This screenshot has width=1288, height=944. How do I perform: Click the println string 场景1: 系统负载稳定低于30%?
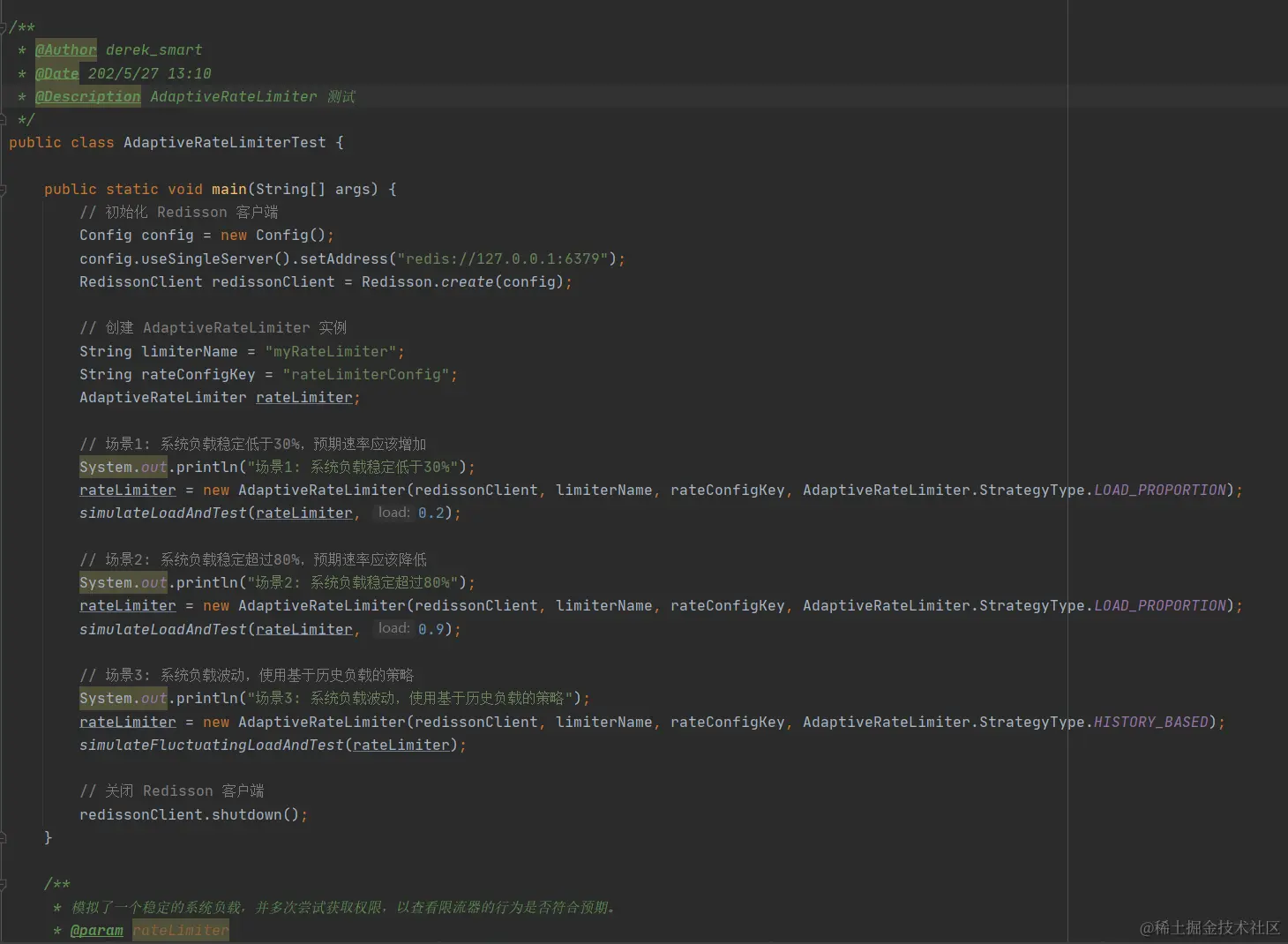click(353, 467)
